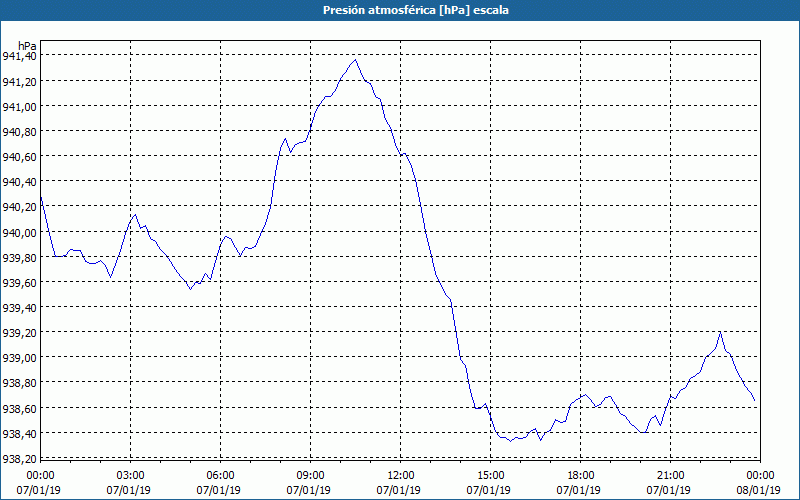Click the 941,00 y-axis value
This screenshot has height=500, width=800.
point(19,106)
